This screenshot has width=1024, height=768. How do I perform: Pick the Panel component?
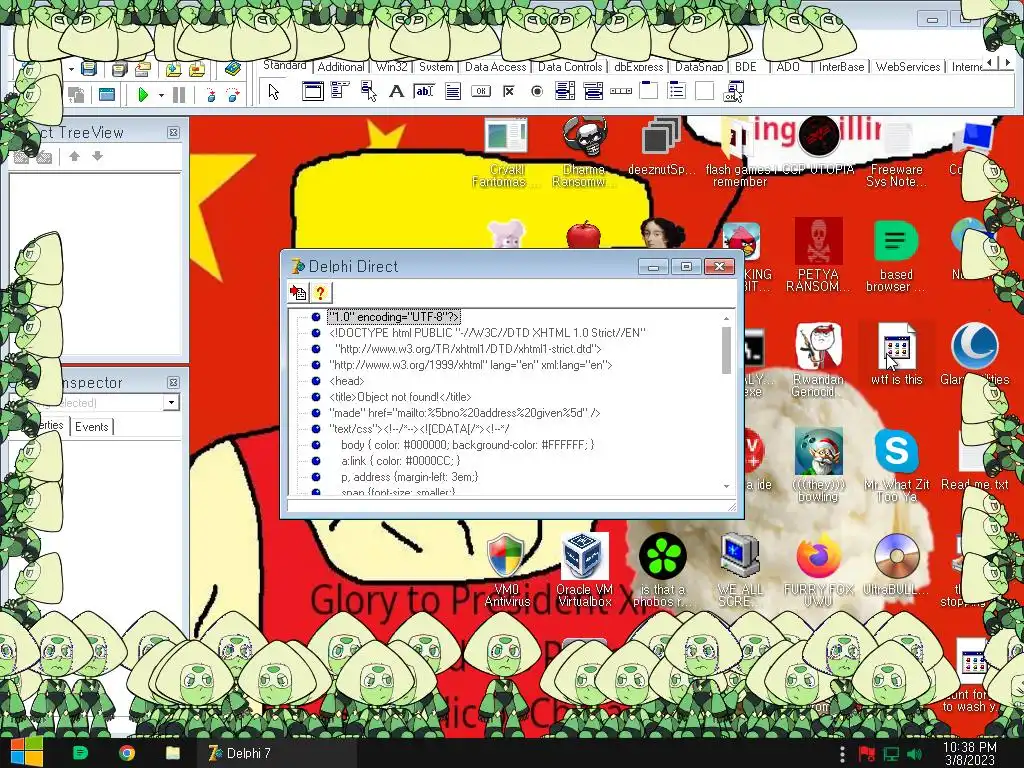tap(705, 91)
